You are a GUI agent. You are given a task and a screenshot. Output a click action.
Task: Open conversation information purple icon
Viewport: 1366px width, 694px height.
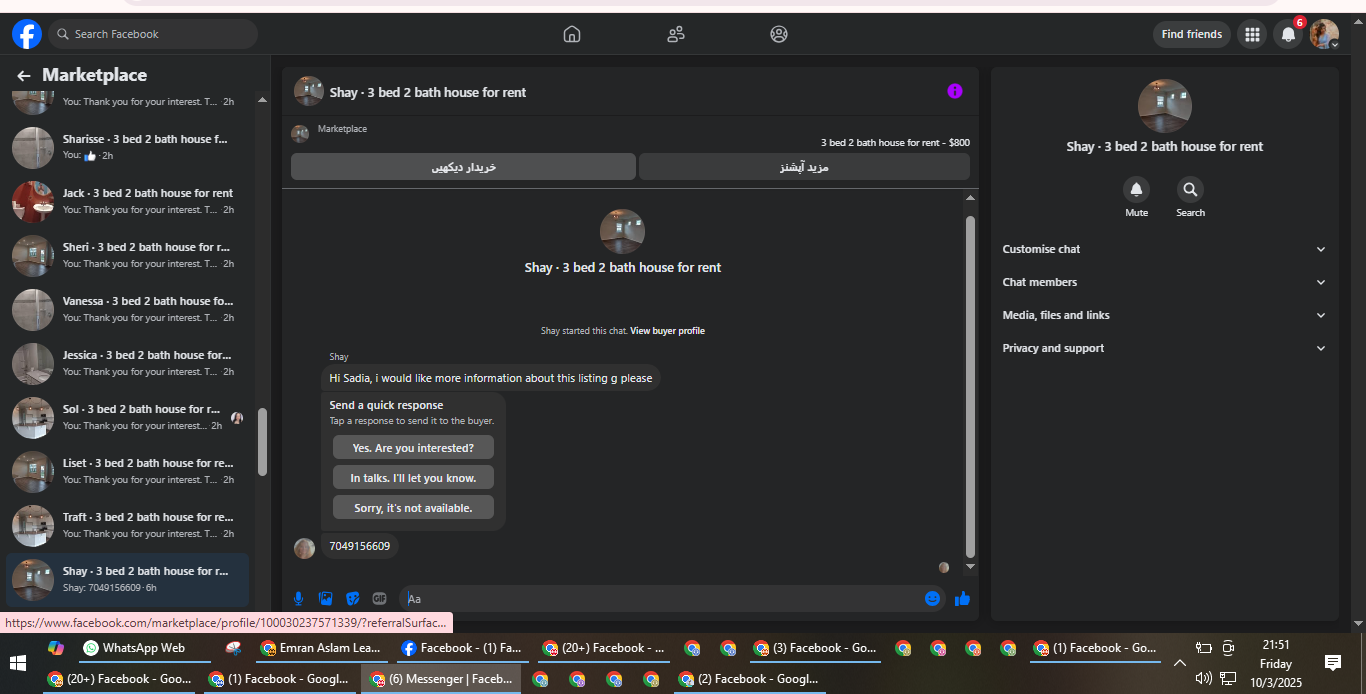(x=955, y=91)
